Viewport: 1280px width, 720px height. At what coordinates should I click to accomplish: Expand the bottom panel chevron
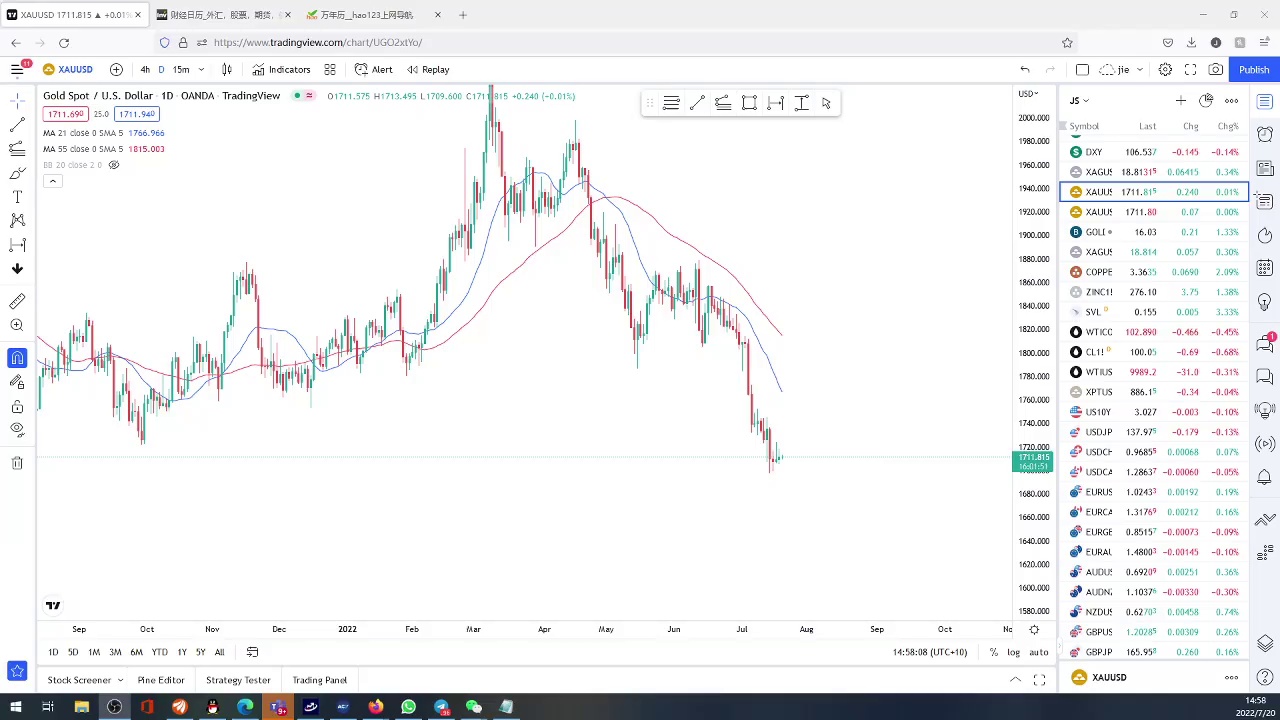[1015, 680]
